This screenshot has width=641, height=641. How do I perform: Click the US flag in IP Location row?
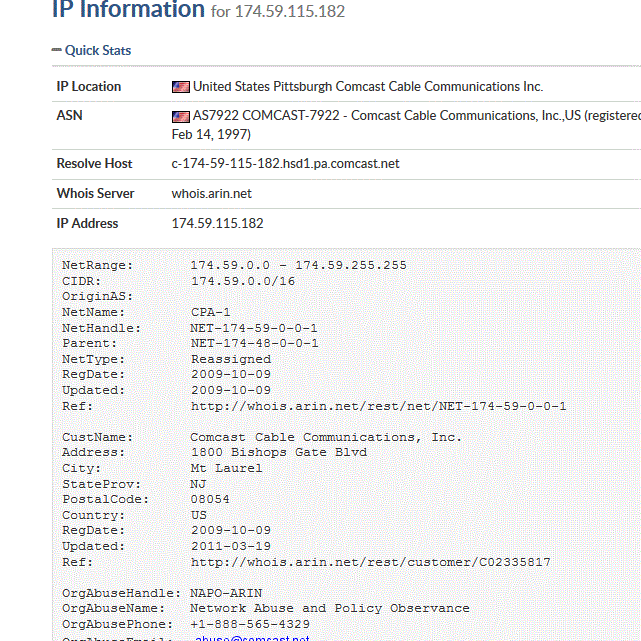coord(181,87)
